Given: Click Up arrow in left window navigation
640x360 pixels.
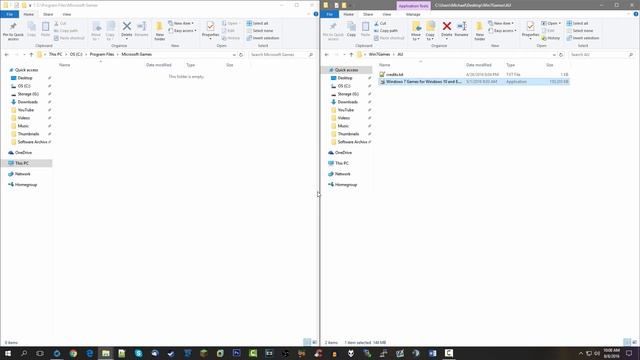Looking at the screenshot, I should coord(31,54).
